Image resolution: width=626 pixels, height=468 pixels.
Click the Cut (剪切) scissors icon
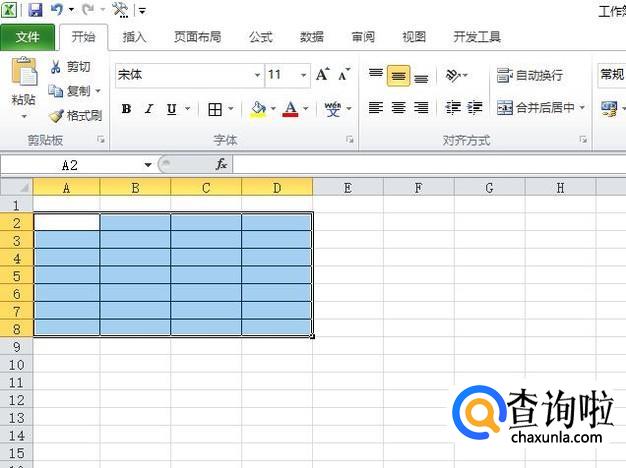tap(56, 67)
